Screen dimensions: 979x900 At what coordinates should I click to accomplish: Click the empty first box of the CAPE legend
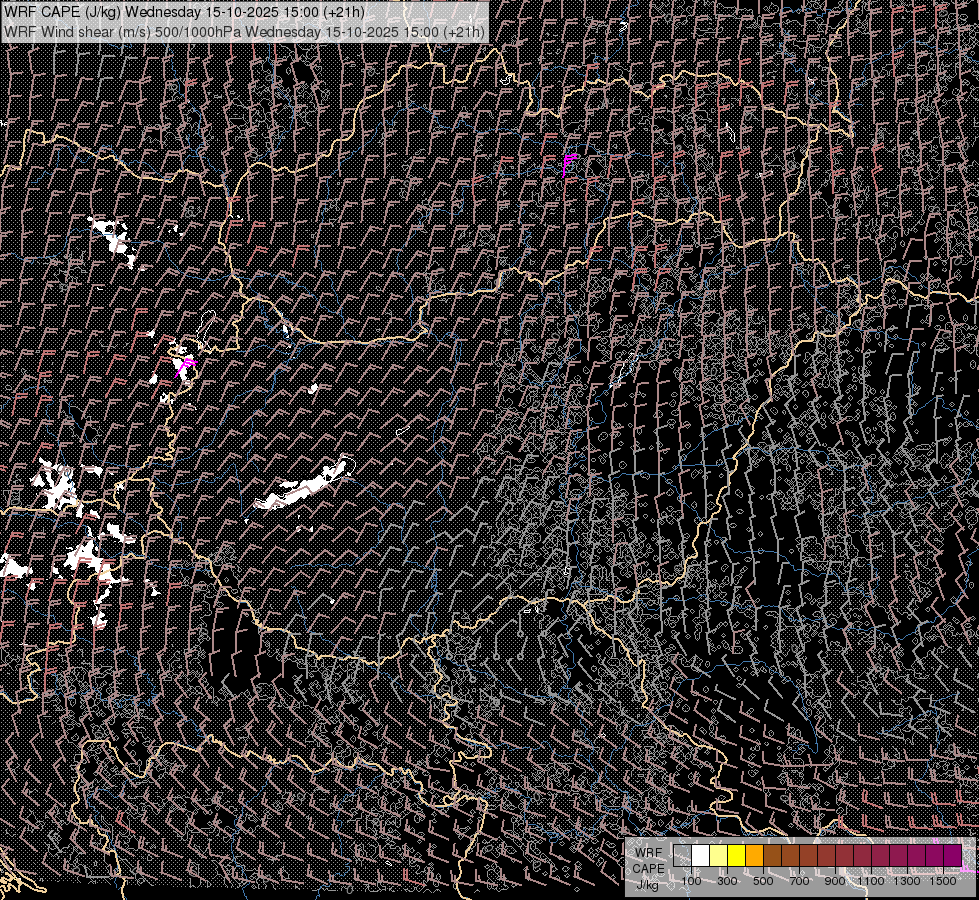682,856
